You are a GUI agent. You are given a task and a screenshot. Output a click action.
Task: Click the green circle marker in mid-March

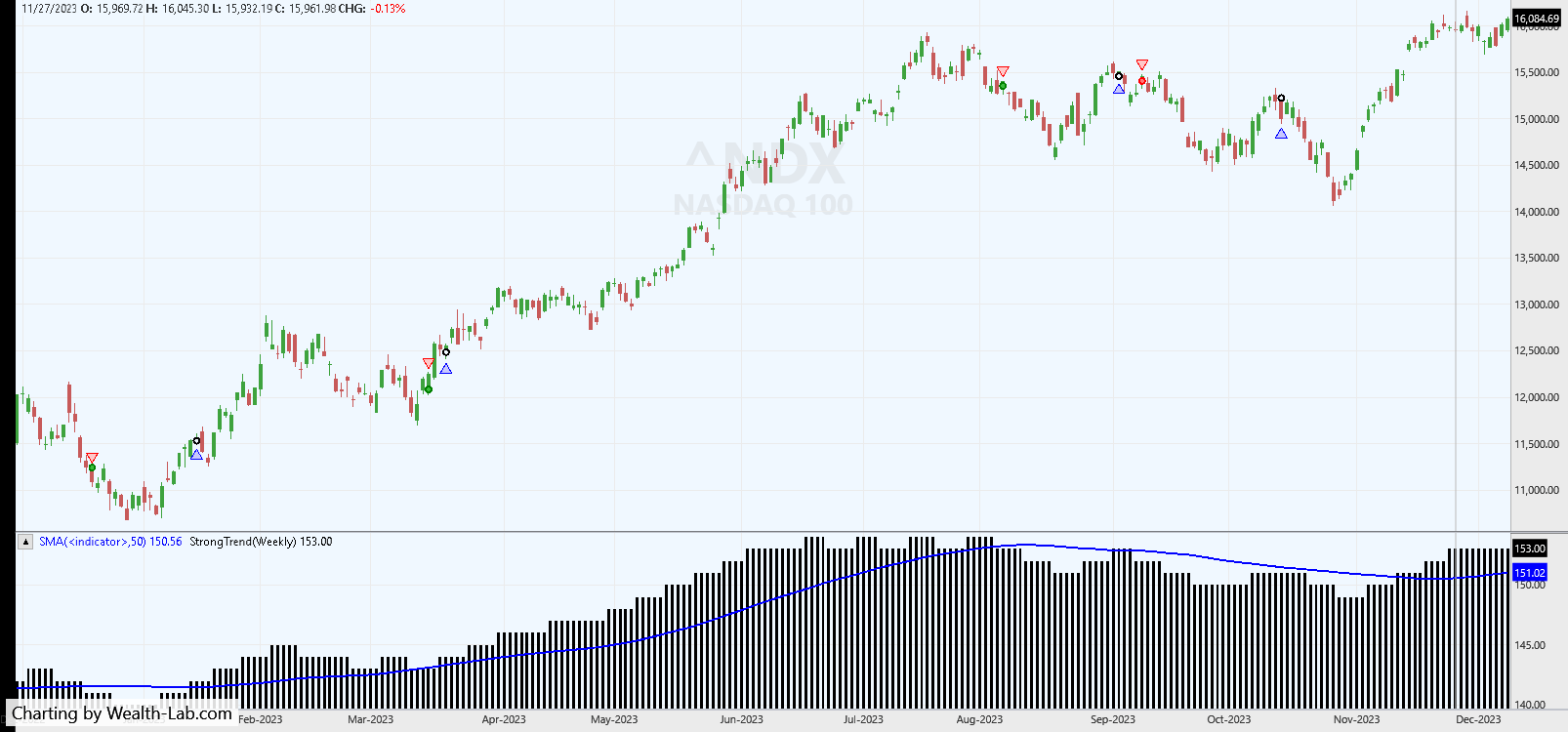point(429,389)
